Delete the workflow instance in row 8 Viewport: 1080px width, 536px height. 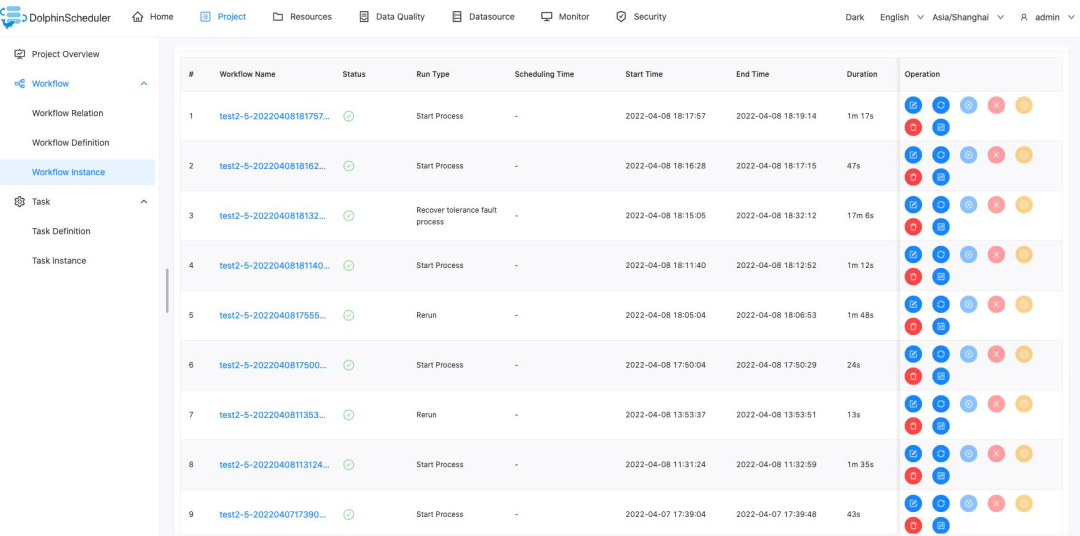click(x=913, y=476)
